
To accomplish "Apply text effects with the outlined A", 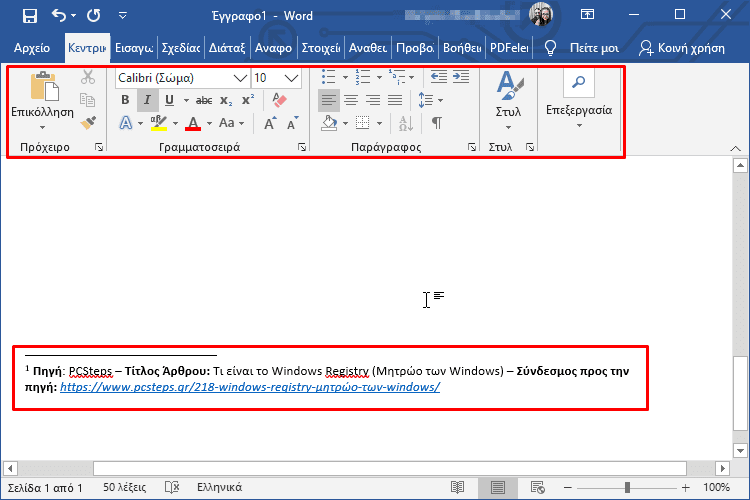I will (x=125, y=123).
